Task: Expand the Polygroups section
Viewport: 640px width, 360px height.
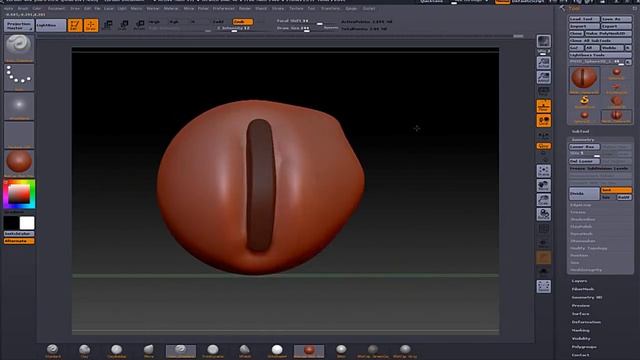Action: tap(584, 347)
